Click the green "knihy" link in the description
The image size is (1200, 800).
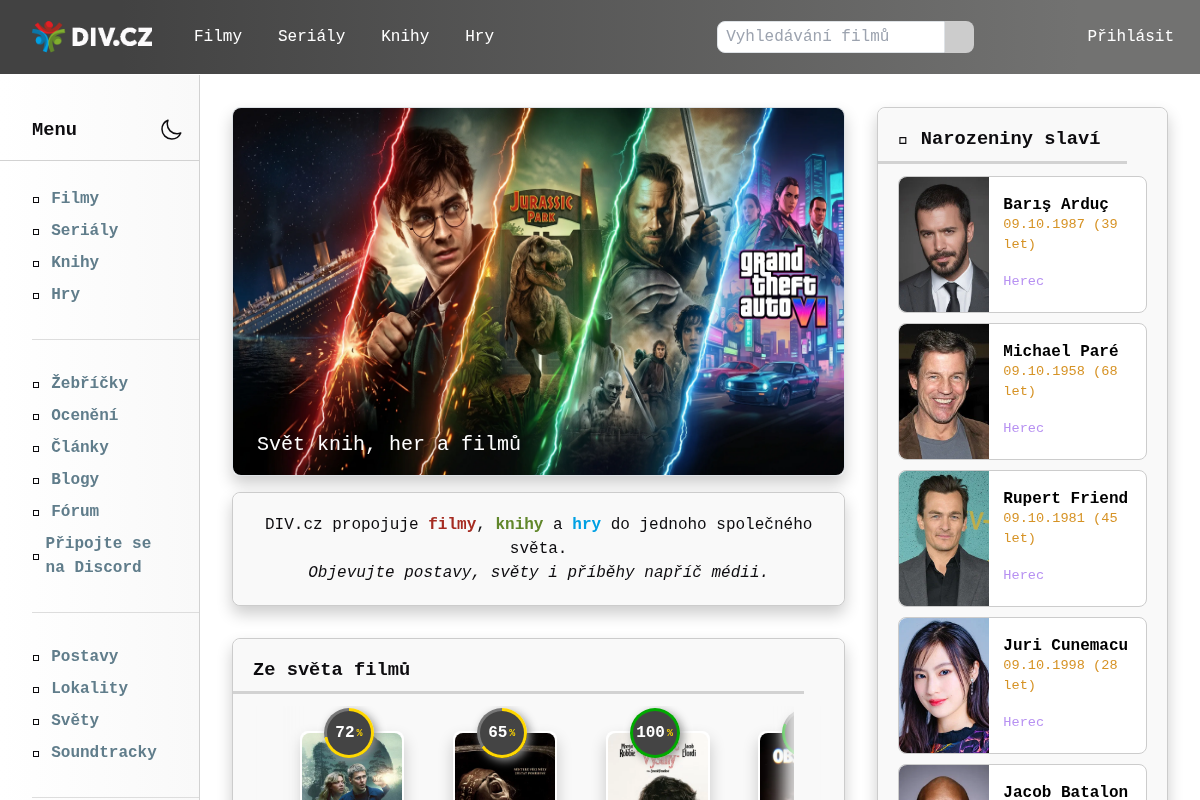coord(519,525)
